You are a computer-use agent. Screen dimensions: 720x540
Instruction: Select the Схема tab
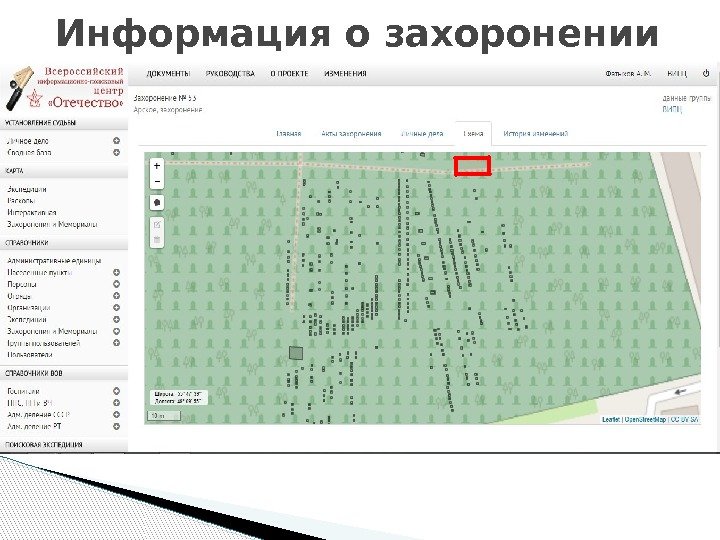tap(473, 134)
